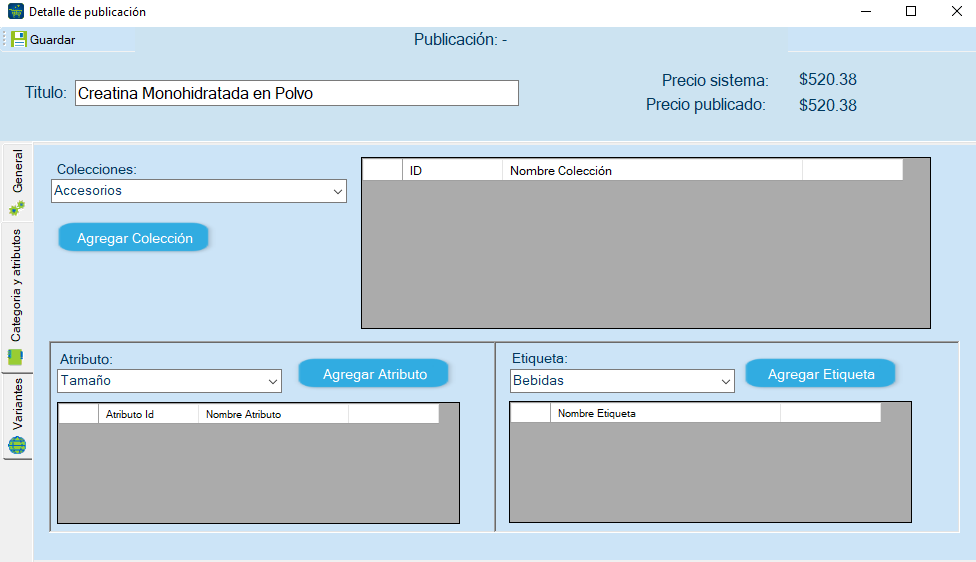
Task: Click the Etiqueta label
Action: tap(540, 358)
